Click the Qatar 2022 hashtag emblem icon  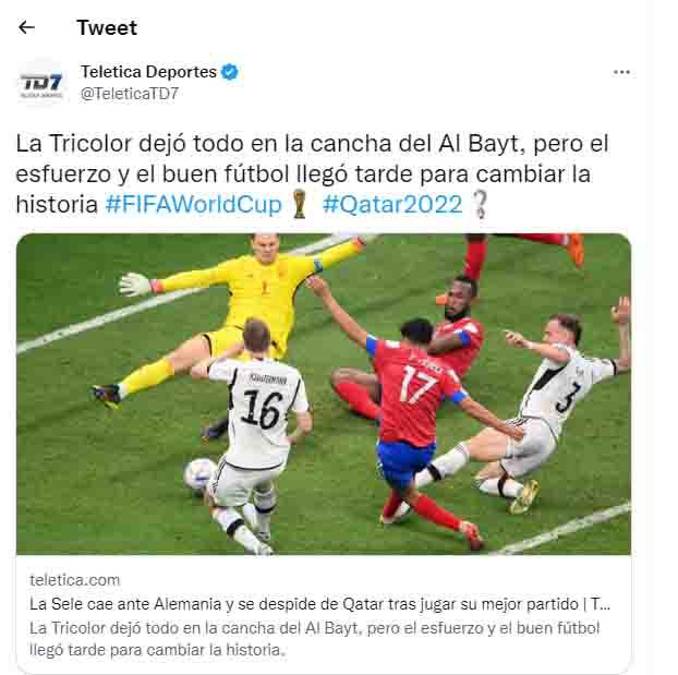480,204
